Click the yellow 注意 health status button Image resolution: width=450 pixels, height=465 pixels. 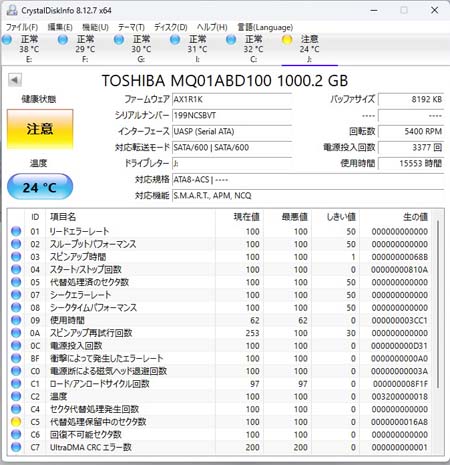[40, 129]
